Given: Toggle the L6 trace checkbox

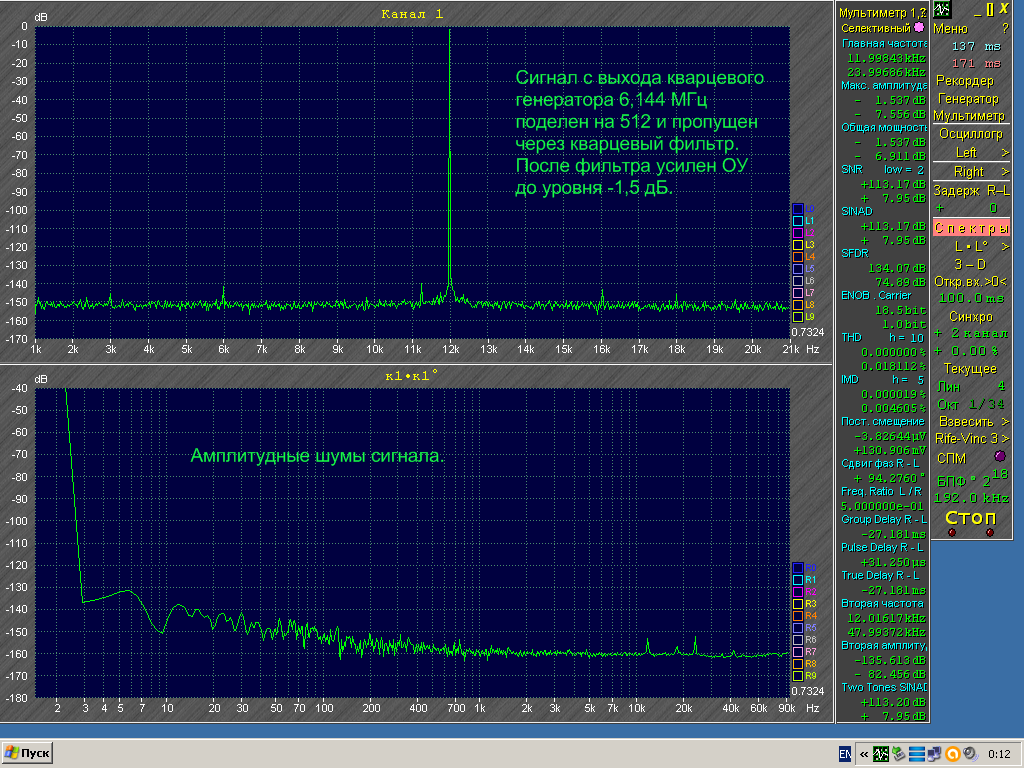Looking at the screenshot, I should [797, 281].
